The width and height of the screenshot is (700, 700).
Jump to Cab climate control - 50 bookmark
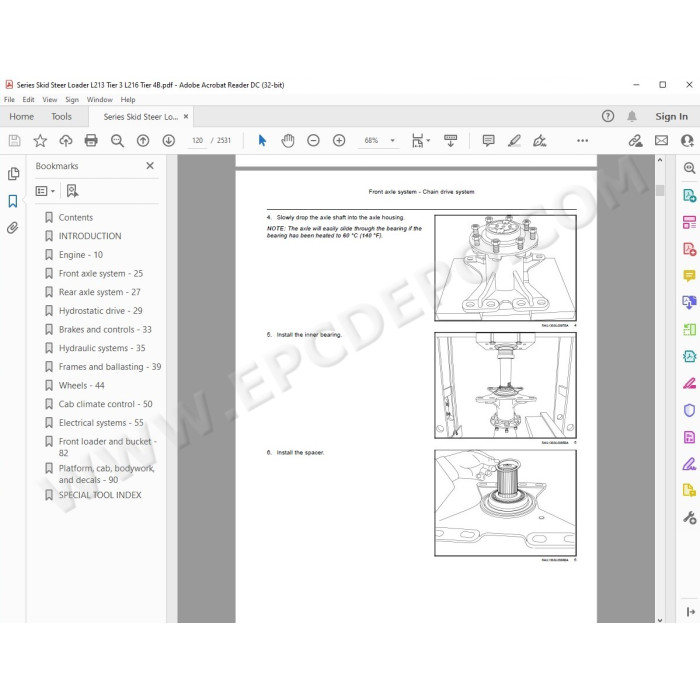pyautogui.click(x=105, y=404)
